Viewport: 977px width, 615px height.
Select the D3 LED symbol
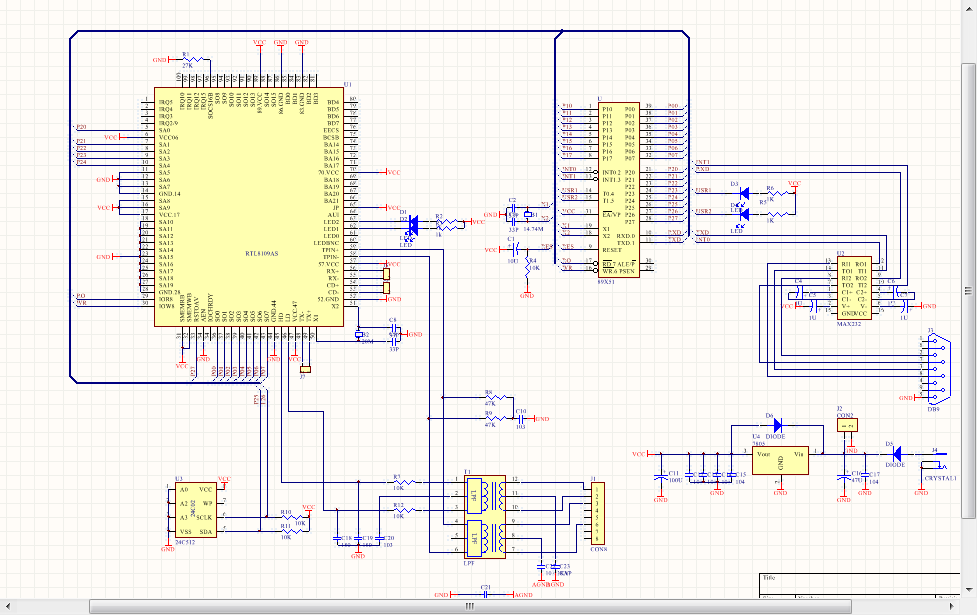[743, 193]
